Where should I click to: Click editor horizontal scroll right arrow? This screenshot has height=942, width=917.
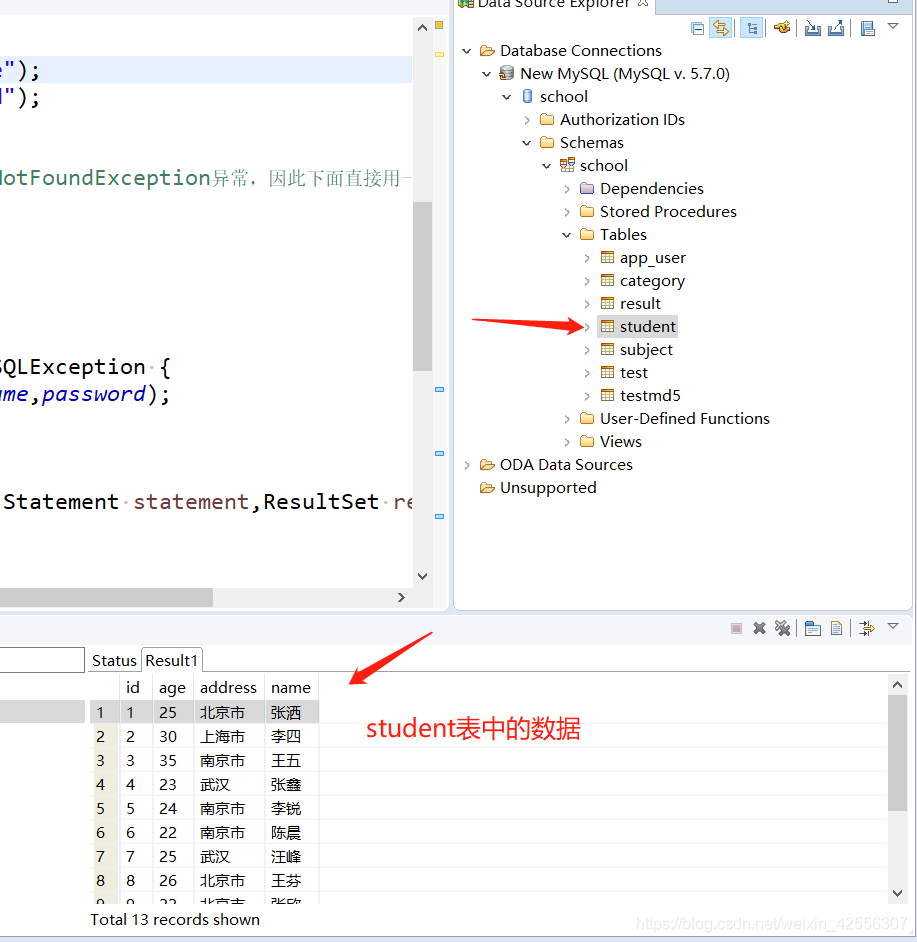pos(401,598)
